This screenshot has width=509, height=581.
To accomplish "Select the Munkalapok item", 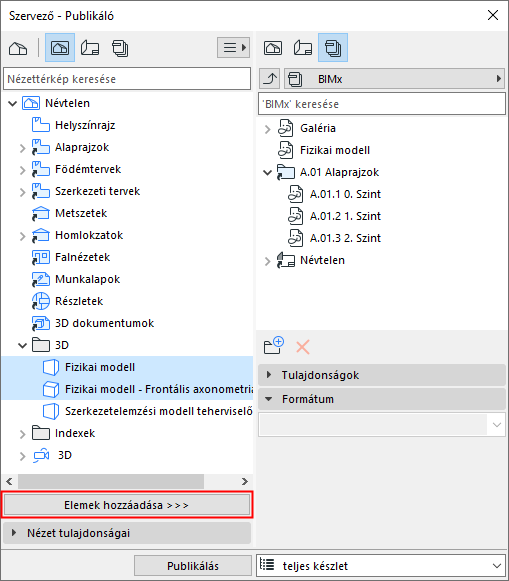I will [87, 279].
